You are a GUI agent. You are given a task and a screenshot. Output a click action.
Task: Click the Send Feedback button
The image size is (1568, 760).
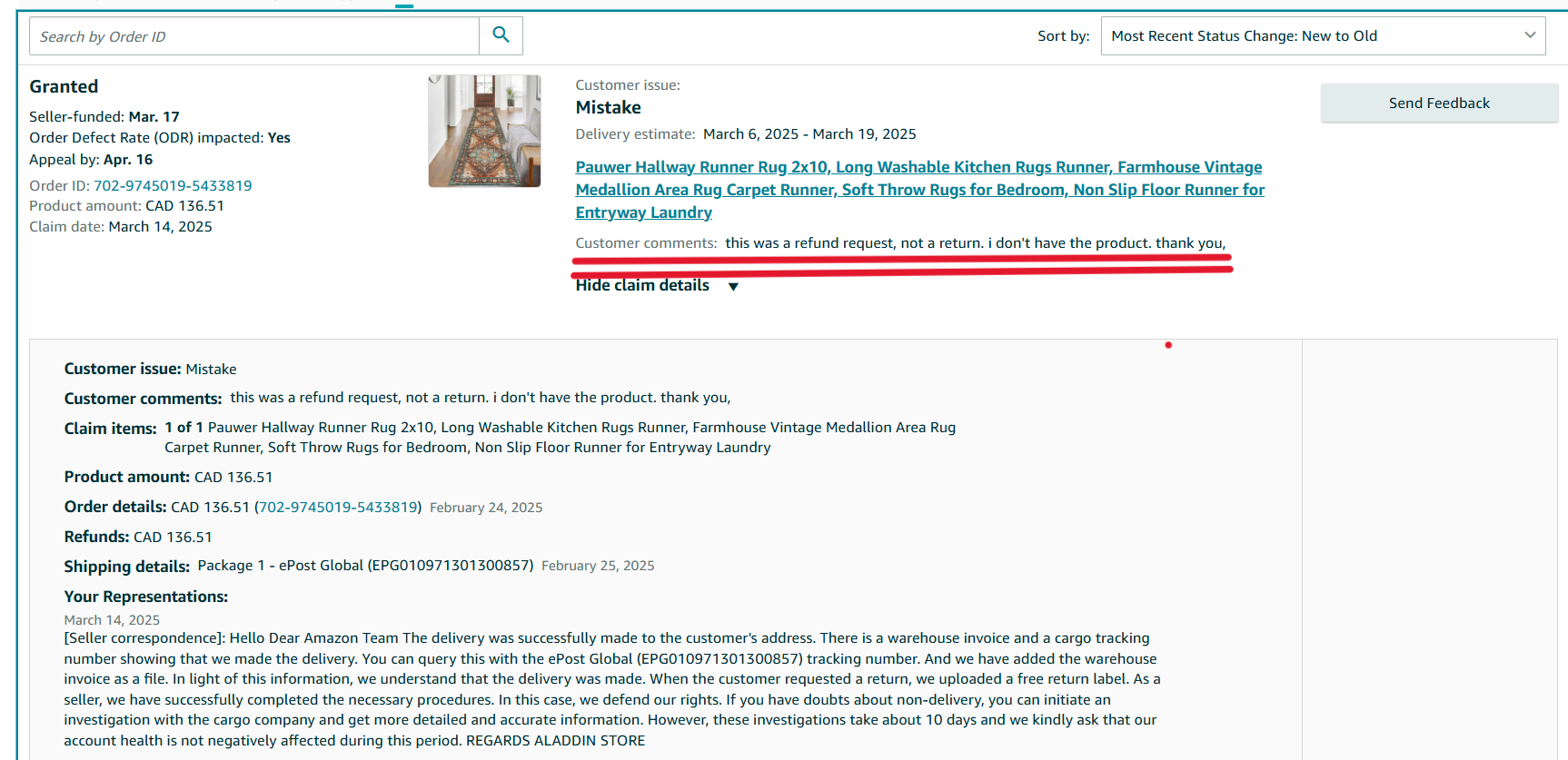coord(1439,103)
